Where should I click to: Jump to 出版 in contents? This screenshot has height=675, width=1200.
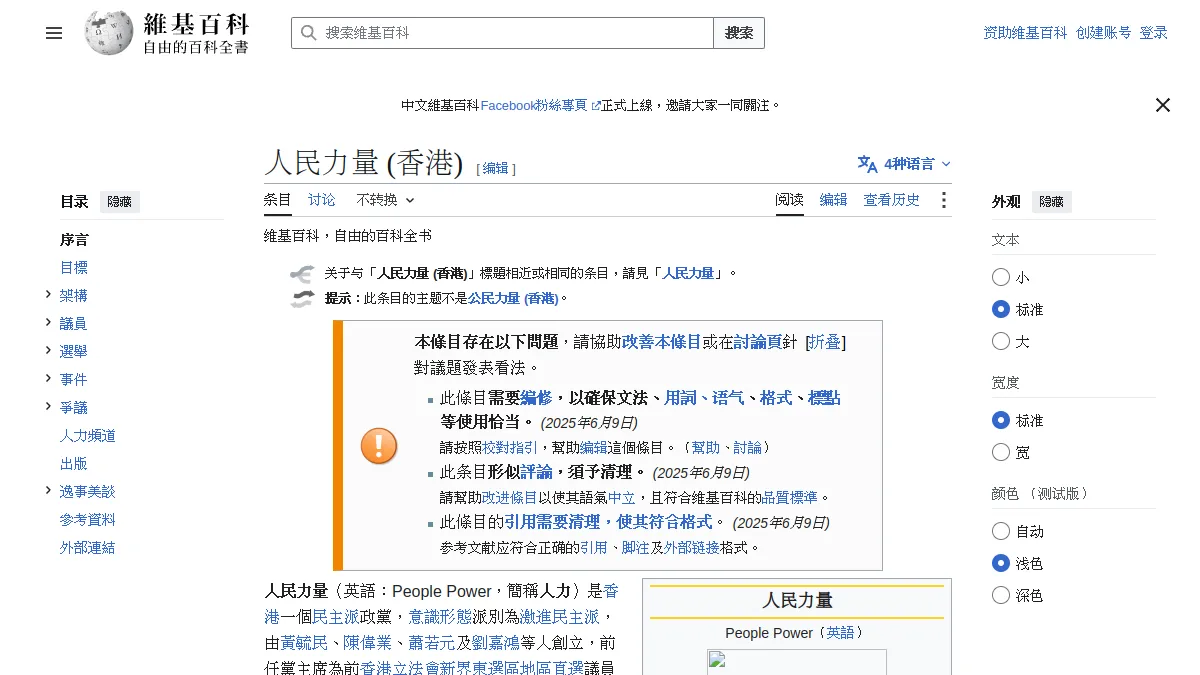click(74, 464)
